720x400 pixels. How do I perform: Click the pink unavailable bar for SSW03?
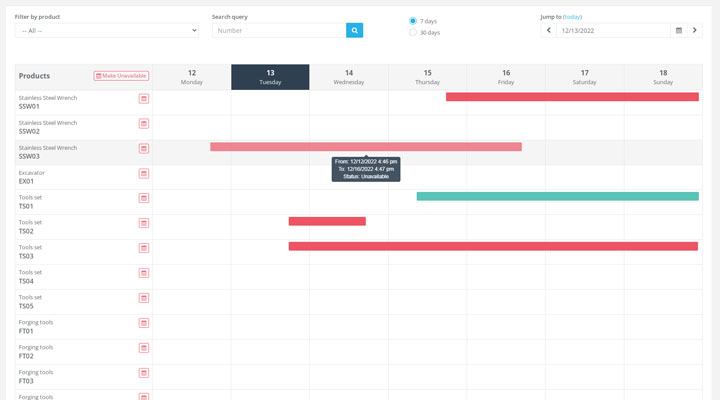point(366,147)
